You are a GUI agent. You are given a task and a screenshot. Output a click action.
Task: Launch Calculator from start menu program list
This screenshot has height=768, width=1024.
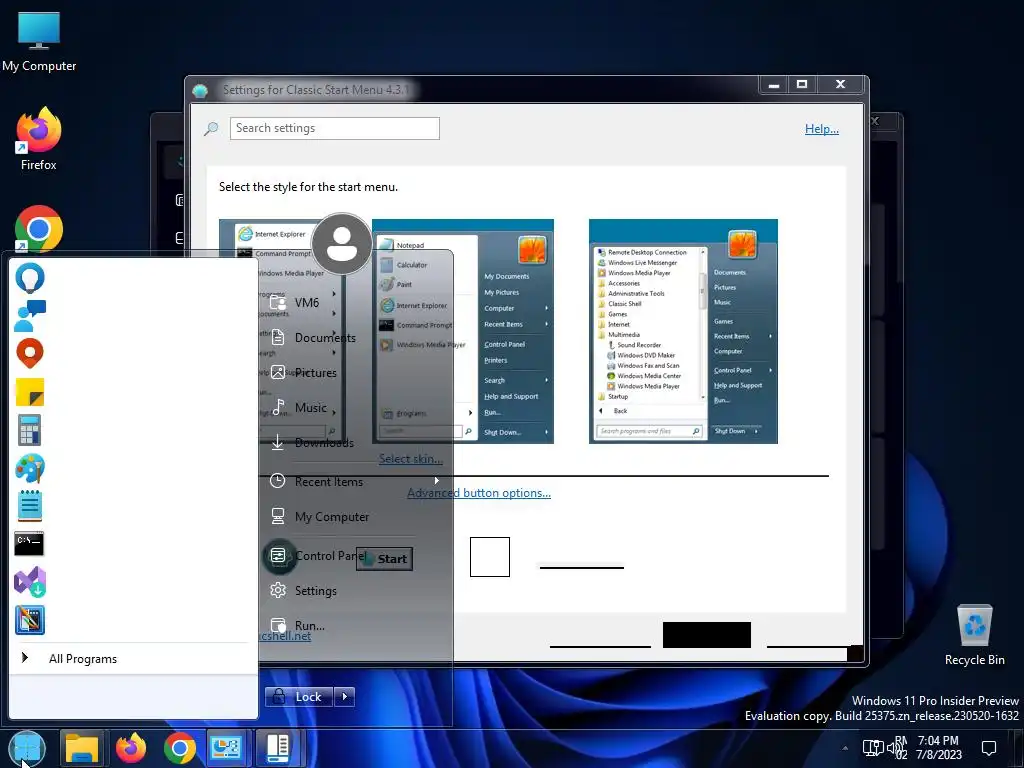(x=30, y=430)
